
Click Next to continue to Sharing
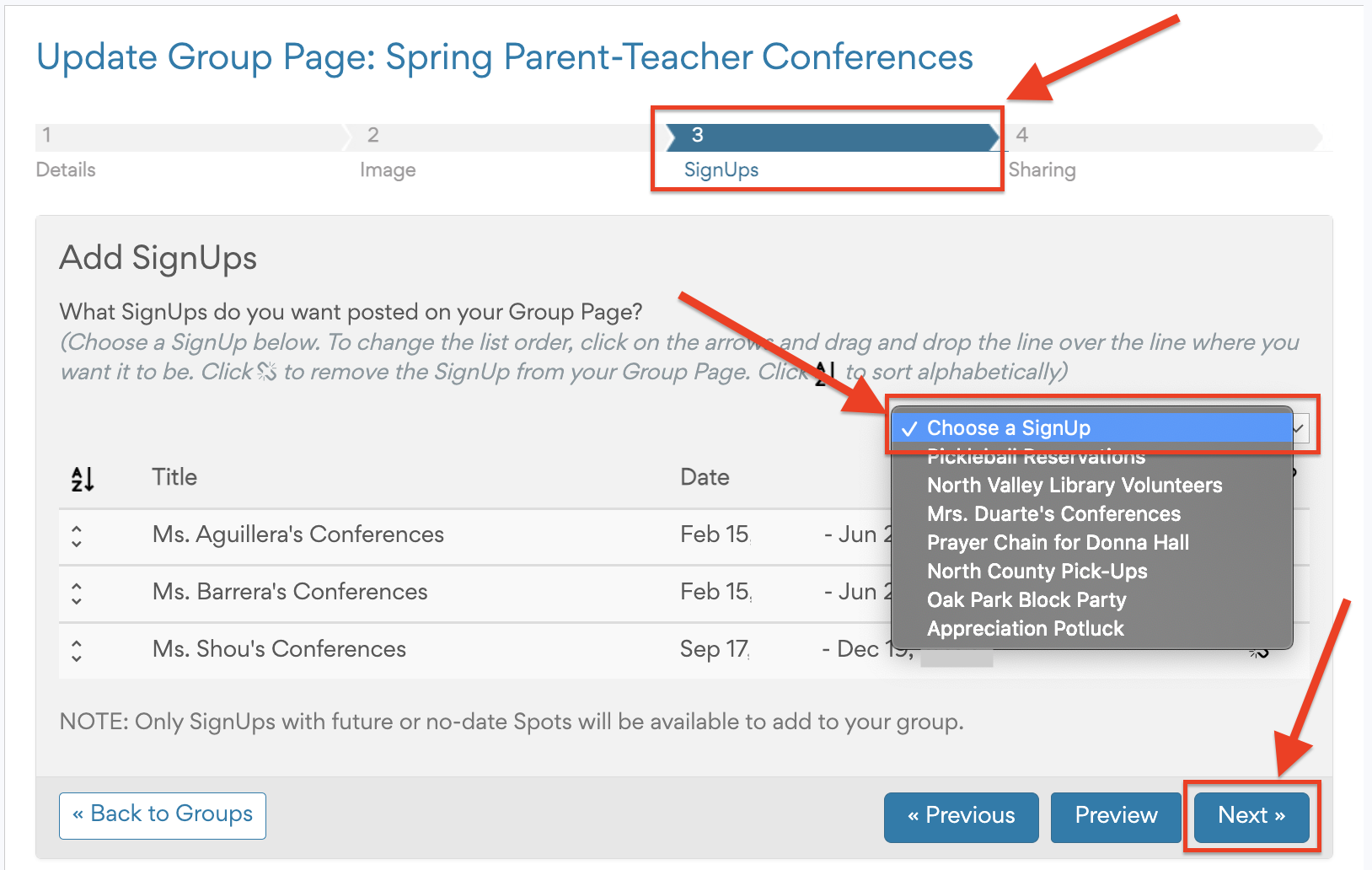1251,815
